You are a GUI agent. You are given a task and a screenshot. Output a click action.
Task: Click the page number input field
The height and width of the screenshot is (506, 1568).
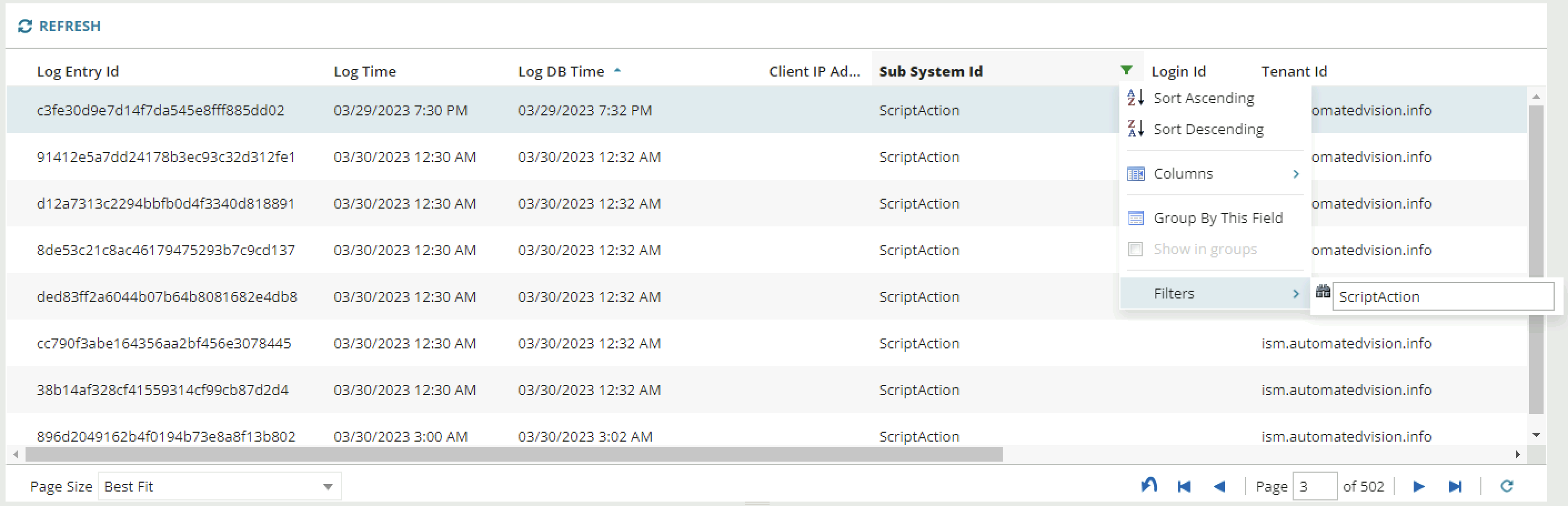pos(1315,487)
